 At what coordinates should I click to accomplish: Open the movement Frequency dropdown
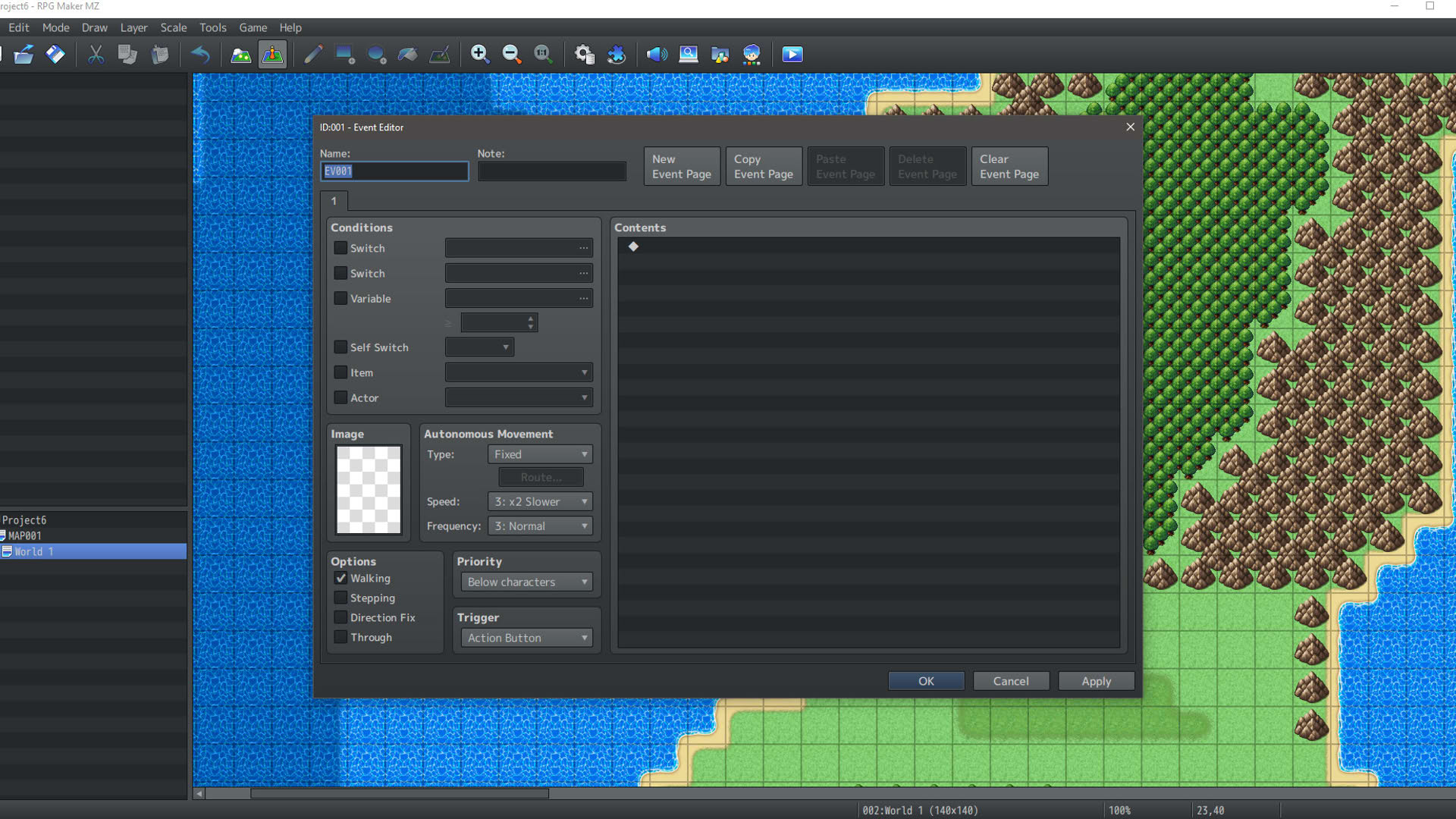click(x=540, y=526)
